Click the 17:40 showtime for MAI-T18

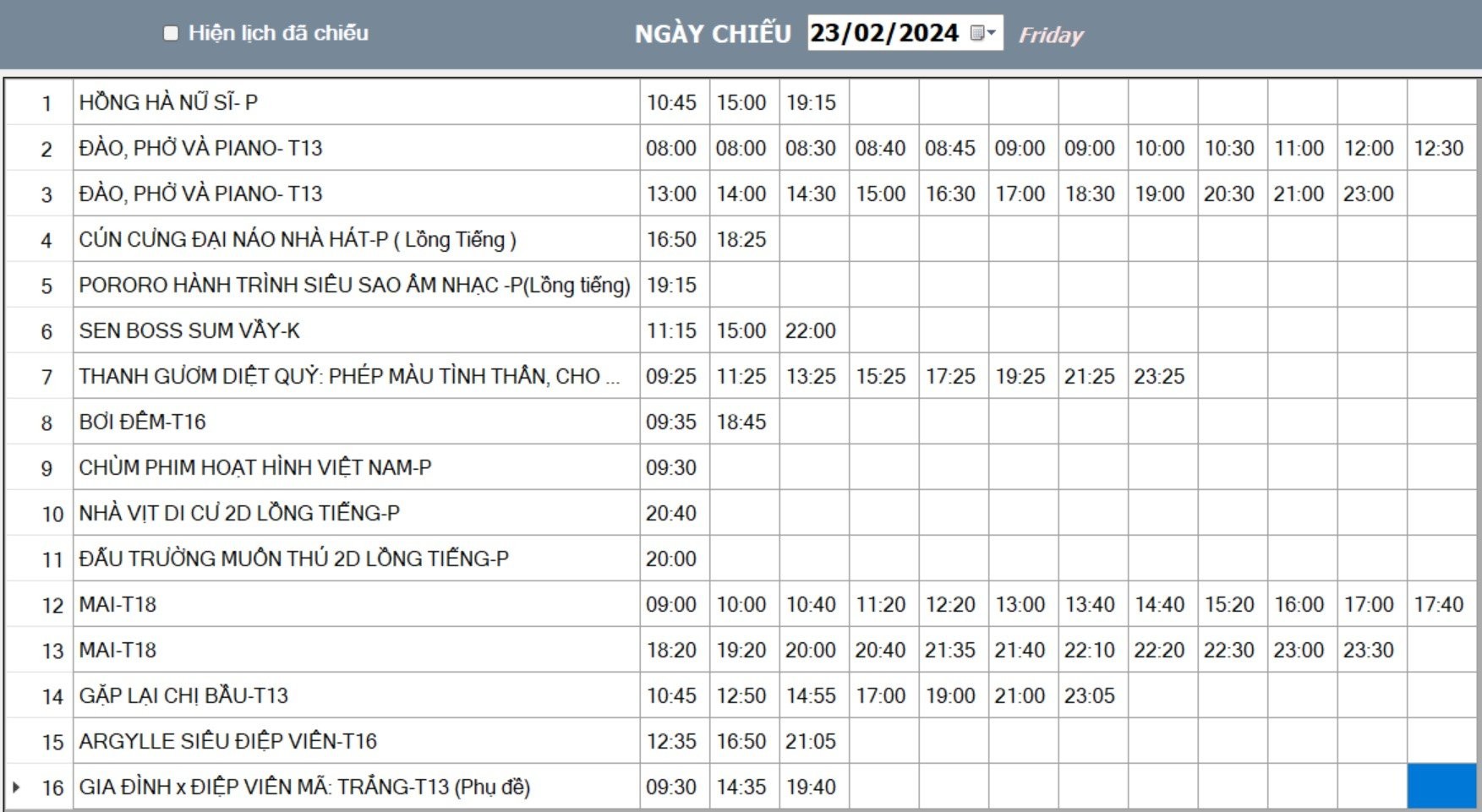click(x=1438, y=605)
